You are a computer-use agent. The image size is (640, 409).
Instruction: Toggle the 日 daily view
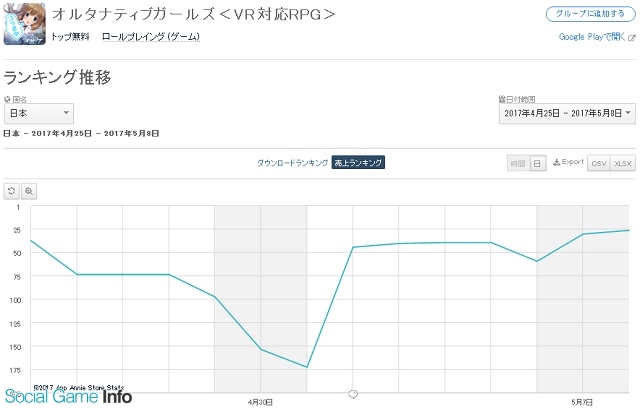(538, 163)
